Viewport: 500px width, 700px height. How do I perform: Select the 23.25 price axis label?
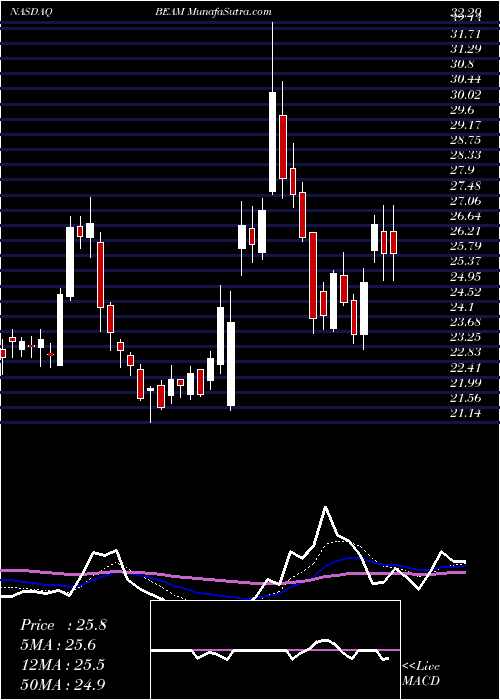pyautogui.click(x=466, y=338)
